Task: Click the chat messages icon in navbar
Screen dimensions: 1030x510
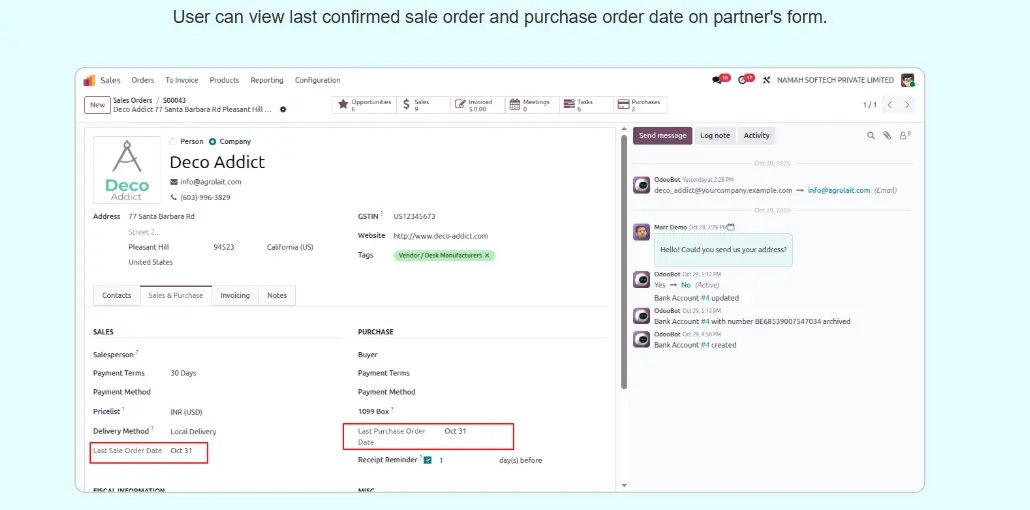Action: tap(717, 80)
